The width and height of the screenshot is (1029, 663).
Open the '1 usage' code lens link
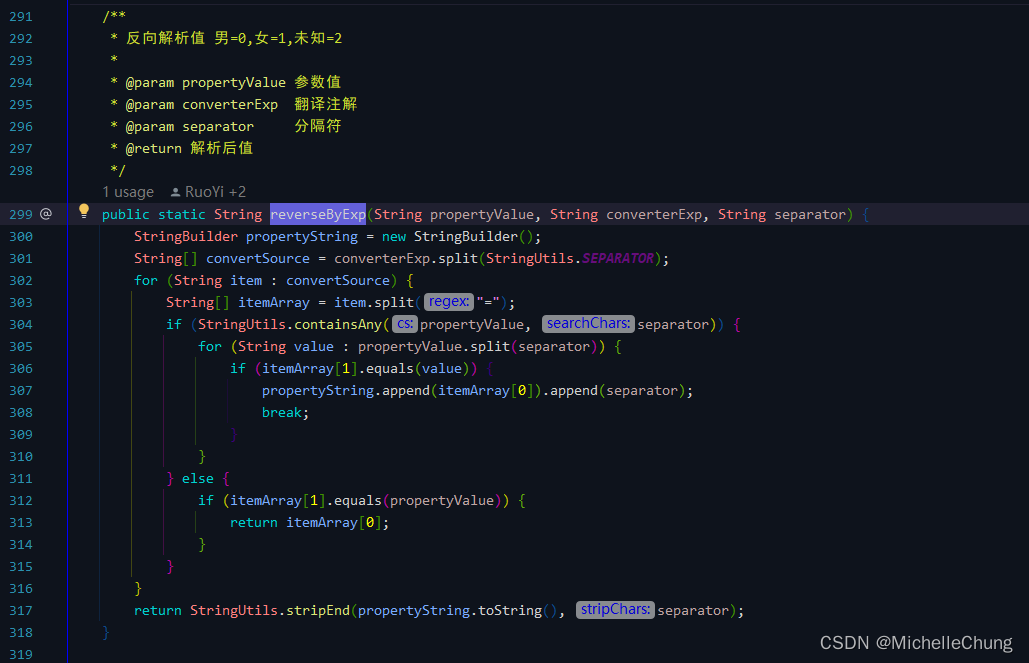128,192
